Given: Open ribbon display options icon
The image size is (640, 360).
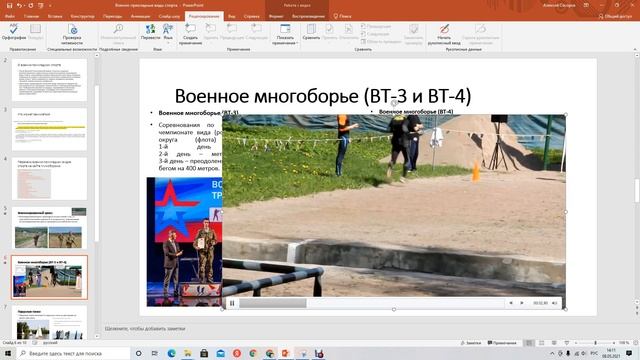Looking at the screenshot, I should coord(587,5).
